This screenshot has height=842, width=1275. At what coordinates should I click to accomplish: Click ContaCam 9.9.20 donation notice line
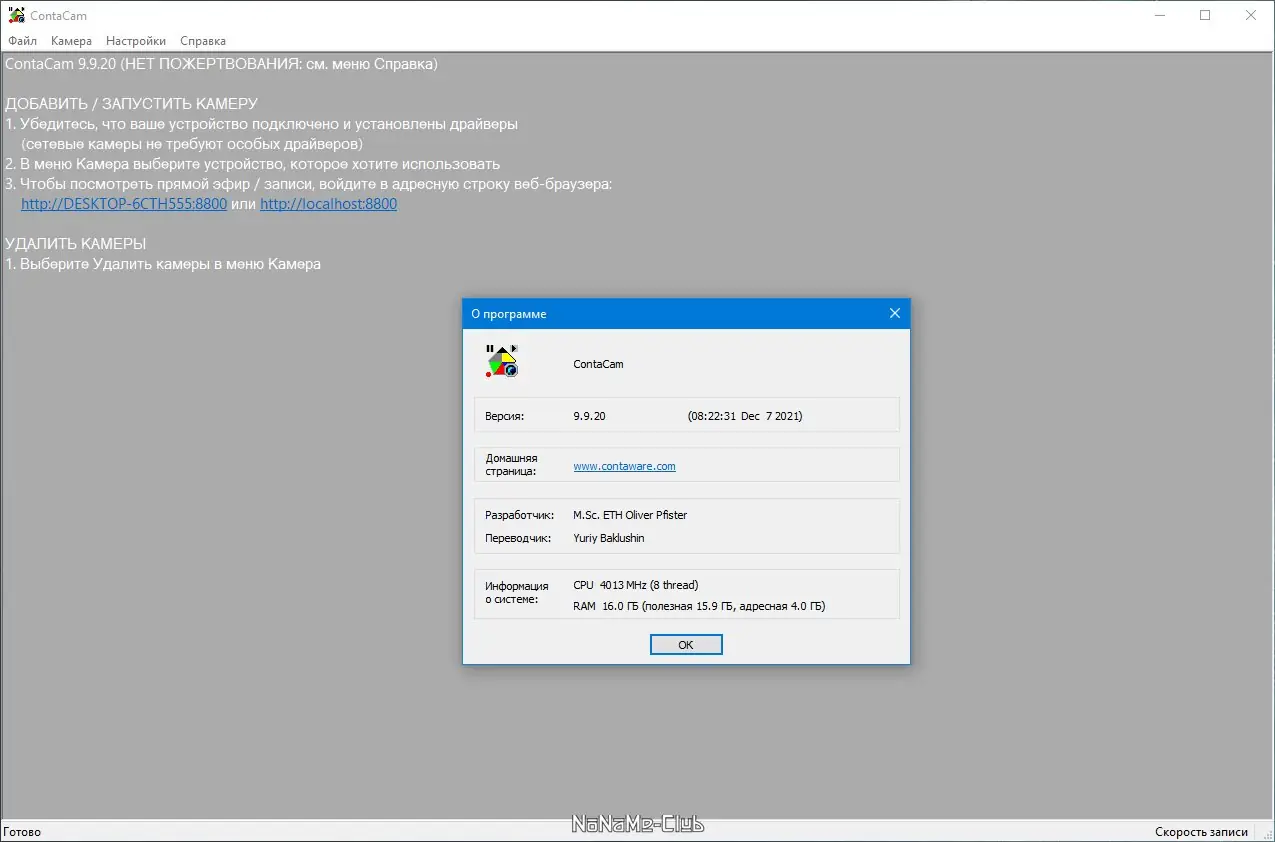[221, 64]
